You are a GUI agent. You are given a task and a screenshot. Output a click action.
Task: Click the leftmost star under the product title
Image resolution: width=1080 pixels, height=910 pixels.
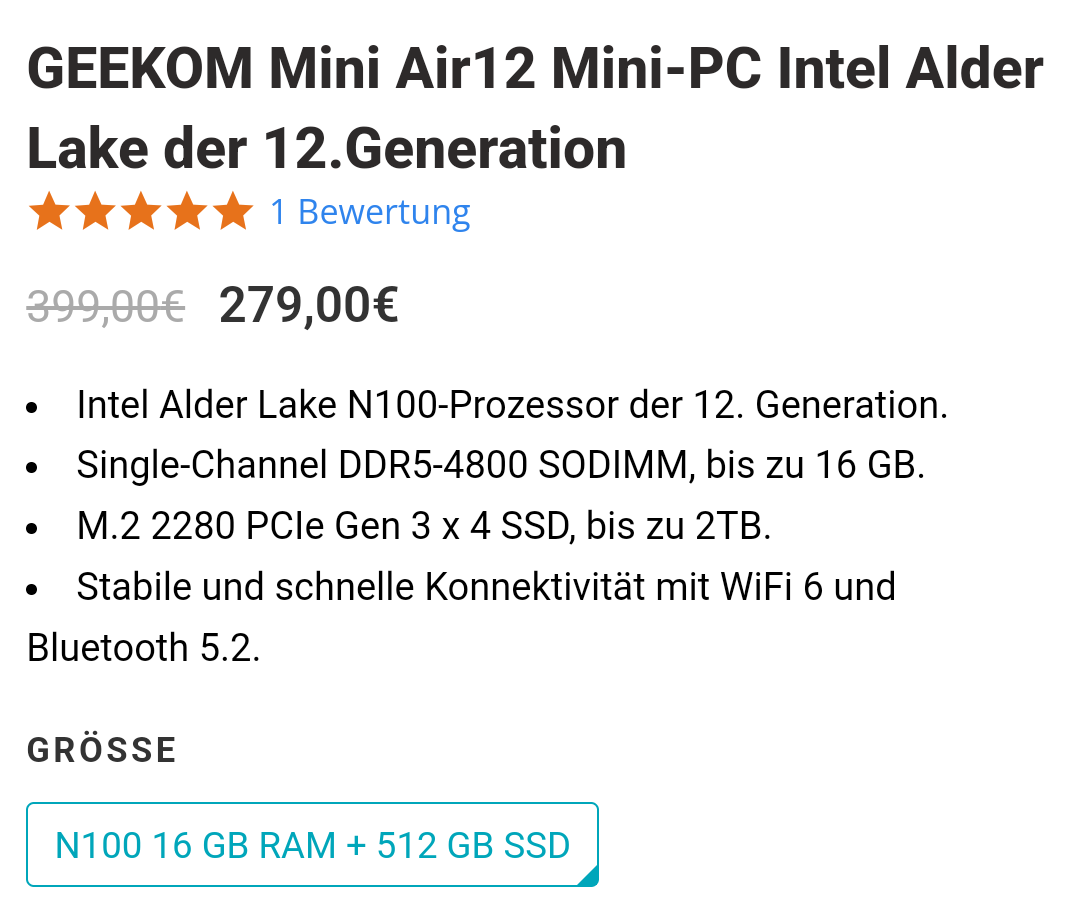click(x=50, y=211)
